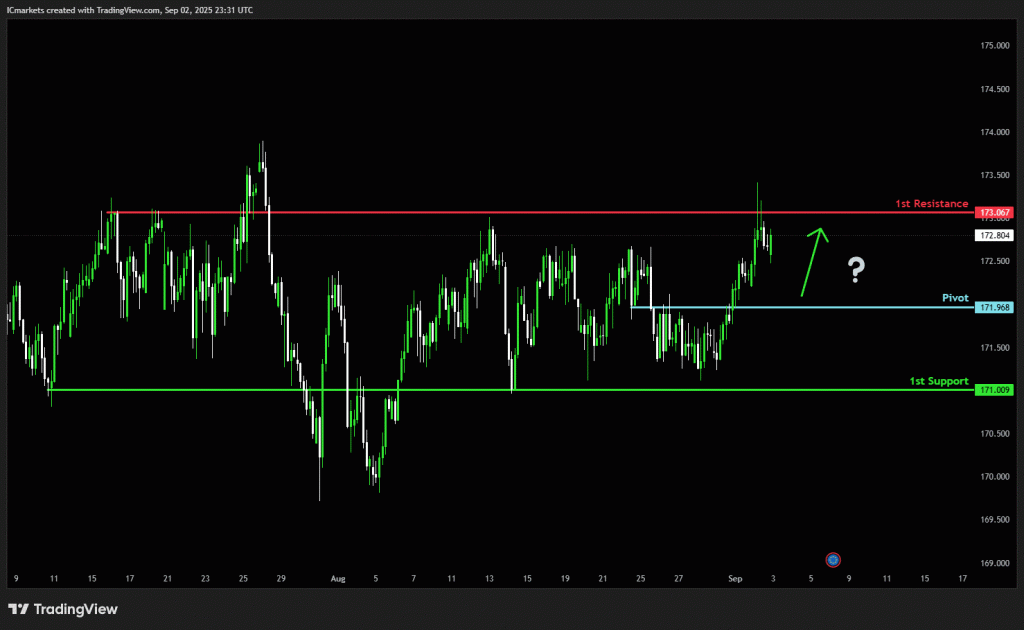Click the Pivot label
The height and width of the screenshot is (630, 1024).
pos(955,298)
